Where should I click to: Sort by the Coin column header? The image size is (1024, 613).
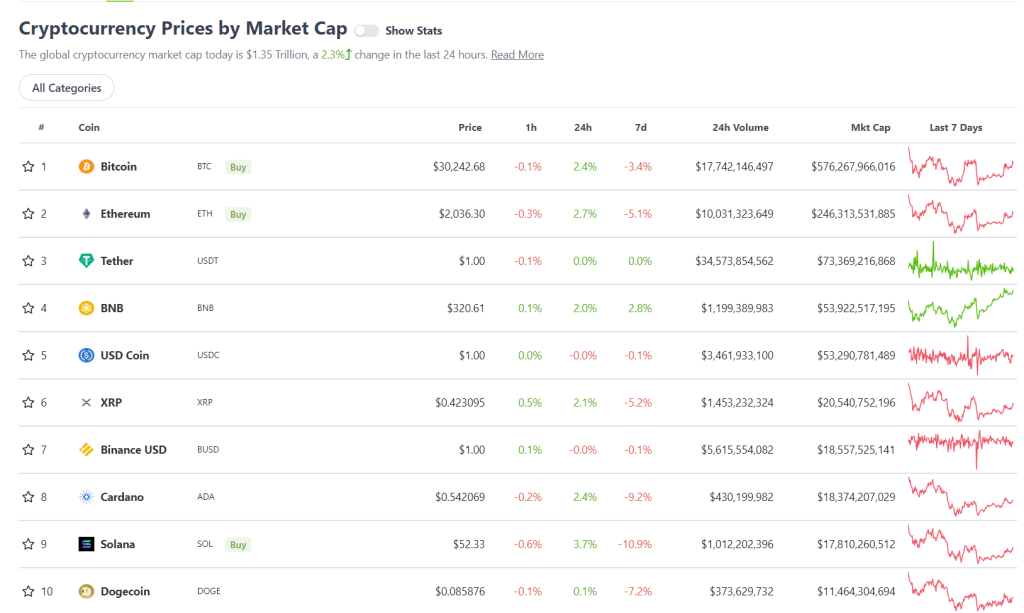pos(89,127)
